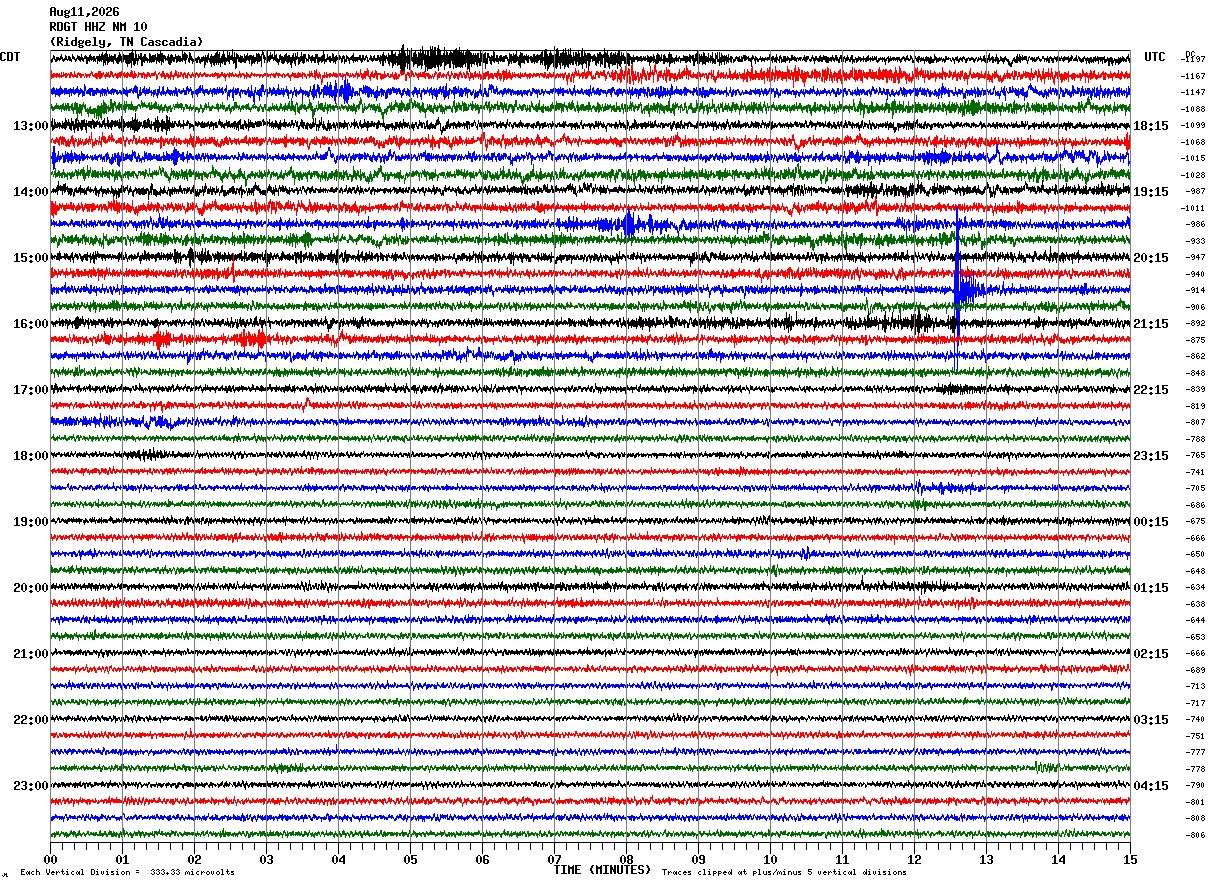Image resolution: width=1210 pixels, height=886 pixels.
Task: Click the -777 DC offset value
Action: click(x=1196, y=752)
